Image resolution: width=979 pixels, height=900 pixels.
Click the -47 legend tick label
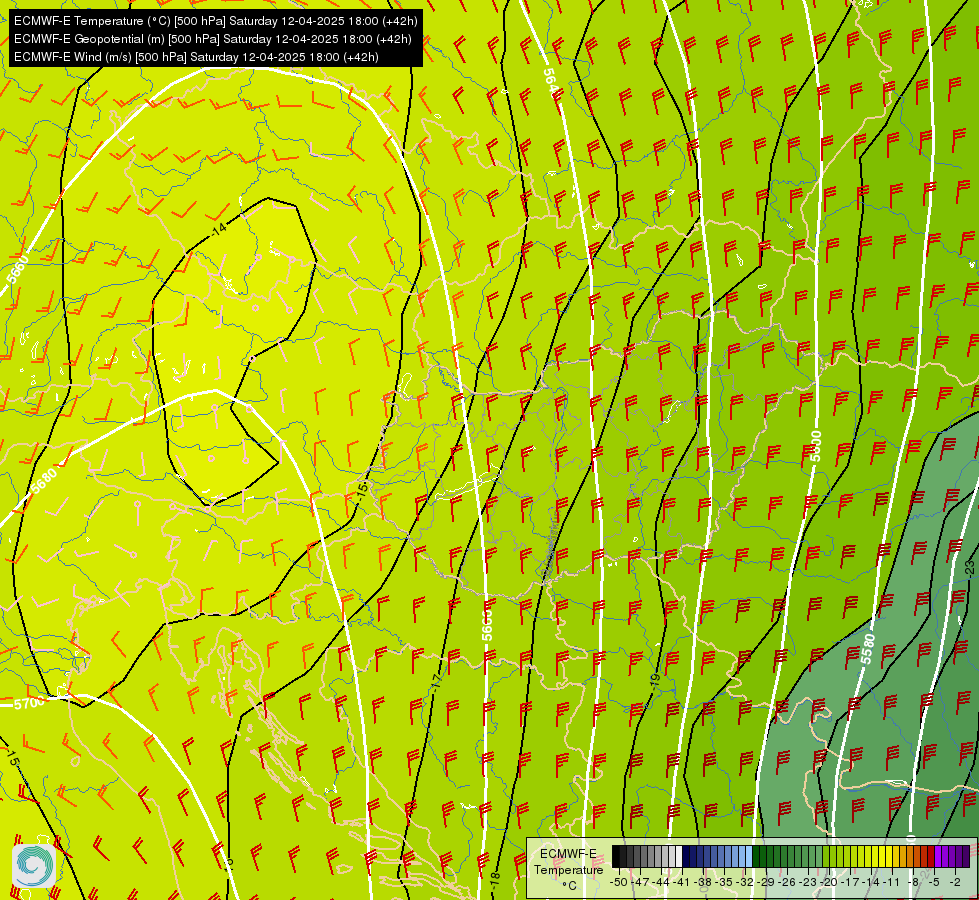click(x=641, y=882)
